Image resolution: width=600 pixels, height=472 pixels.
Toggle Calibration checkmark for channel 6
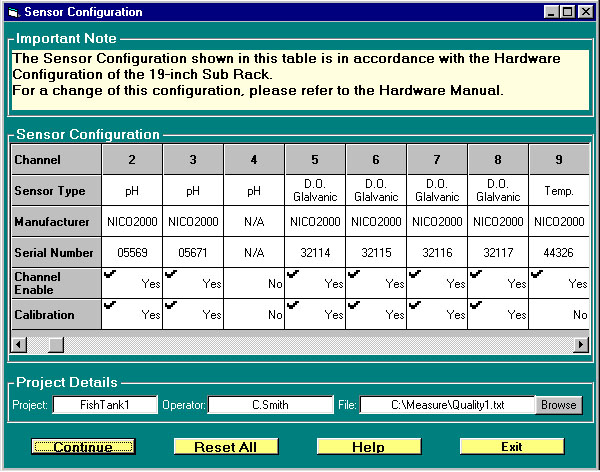[354, 305]
